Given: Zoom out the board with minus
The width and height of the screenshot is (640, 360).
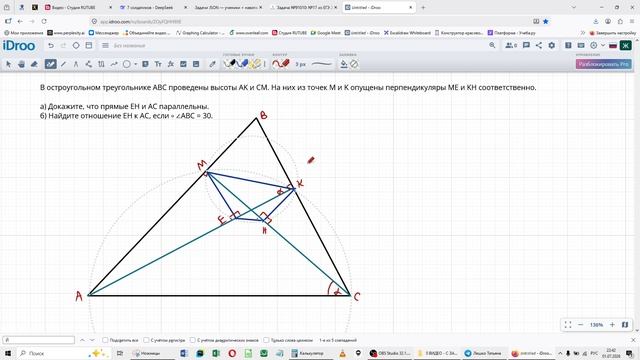Looking at the screenshot, I should (580, 324).
